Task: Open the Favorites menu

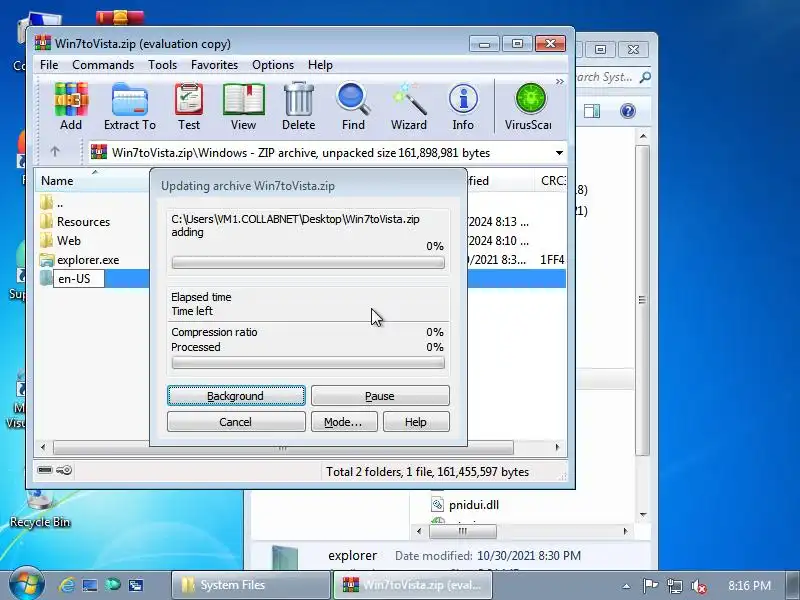Action: point(214,65)
